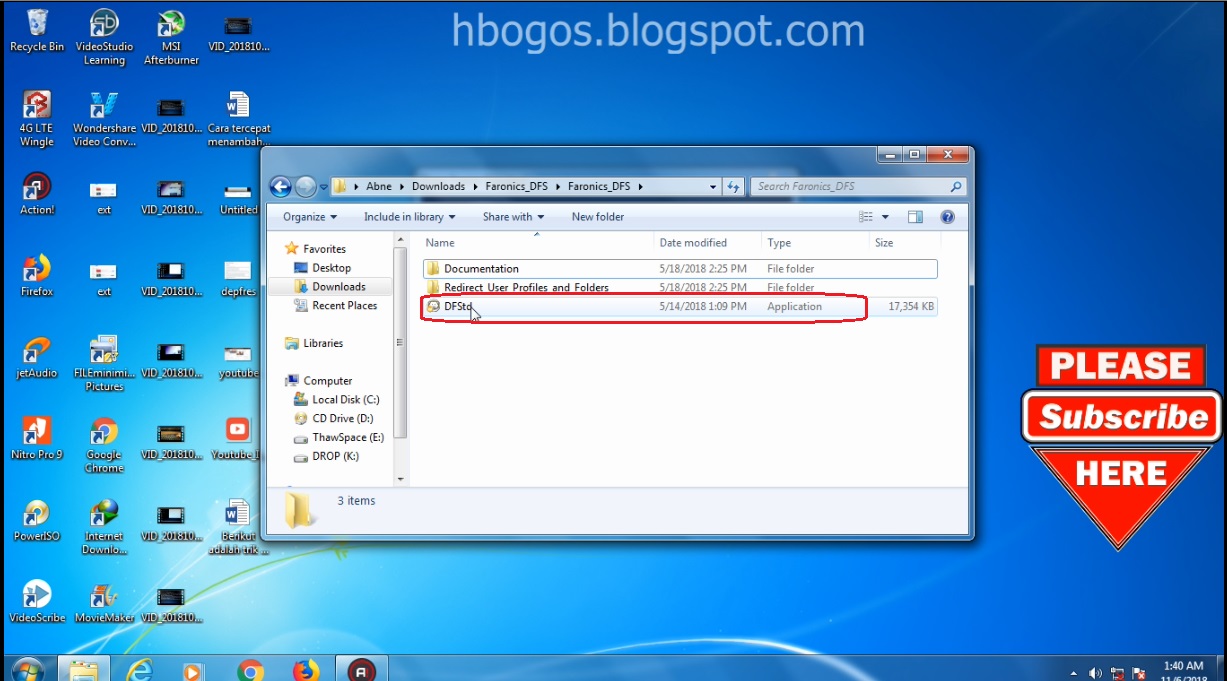Toggle the preview pane in Explorer
Viewport: 1227px width, 681px height.
click(x=915, y=216)
